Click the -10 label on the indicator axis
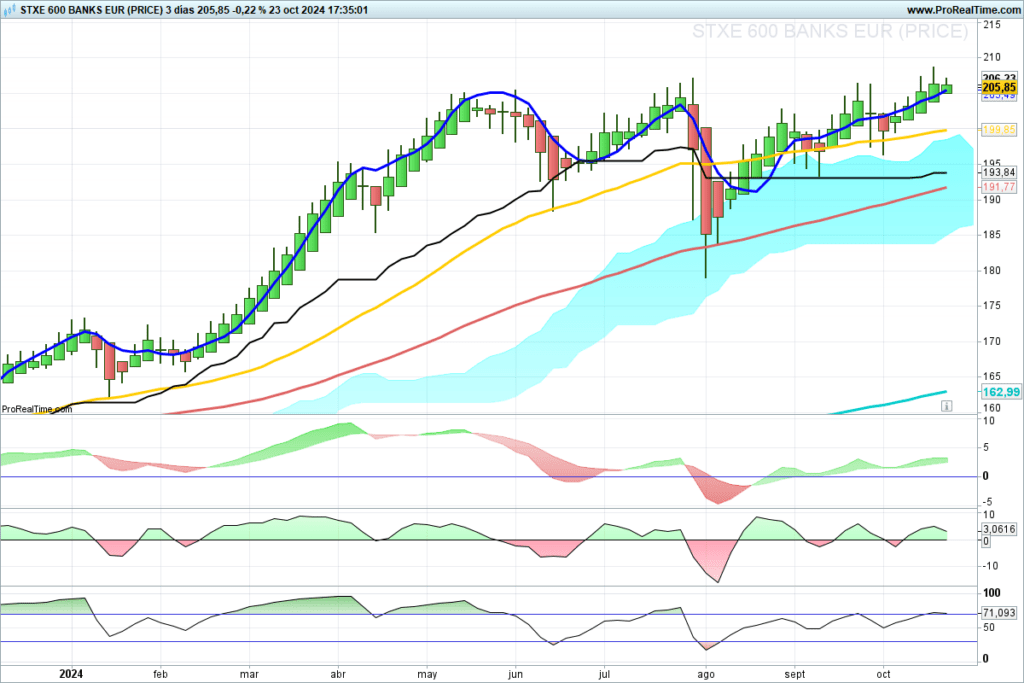This screenshot has width=1024, height=683. click(990, 565)
